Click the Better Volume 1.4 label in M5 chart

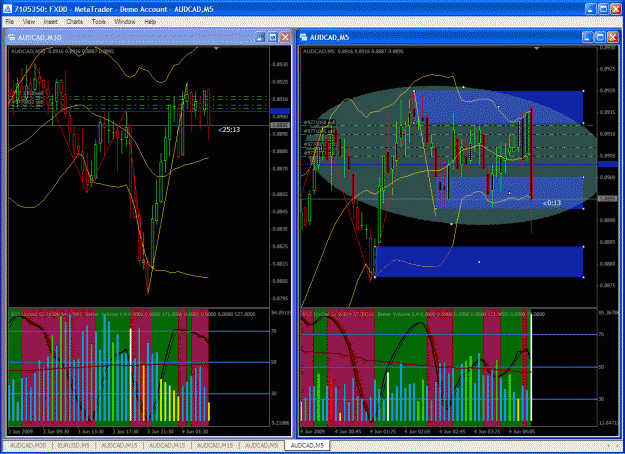coord(397,314)
